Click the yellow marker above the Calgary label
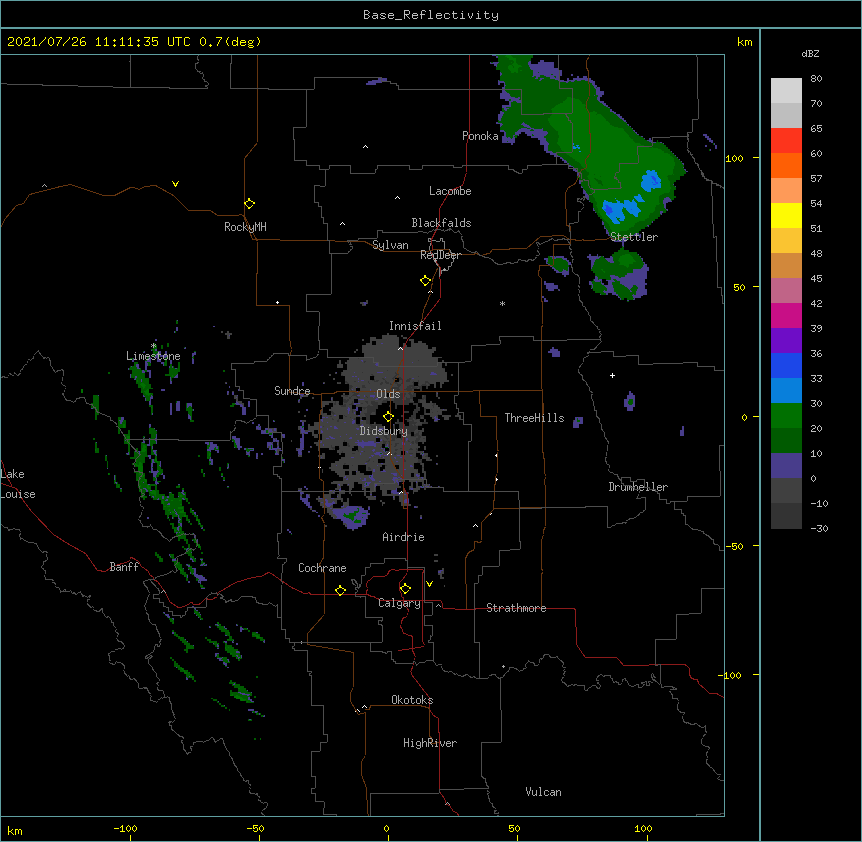 point(405,589)
